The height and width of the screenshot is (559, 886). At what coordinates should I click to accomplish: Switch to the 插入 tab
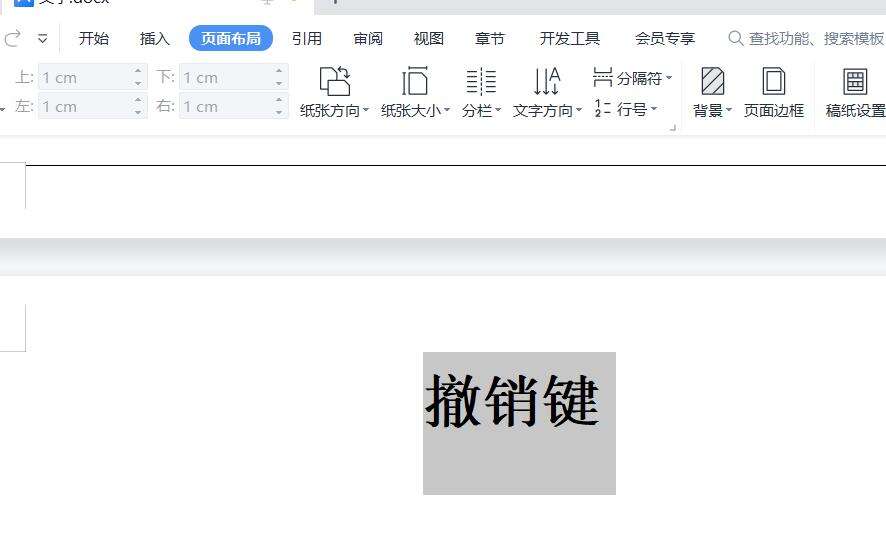click(155, 38)
